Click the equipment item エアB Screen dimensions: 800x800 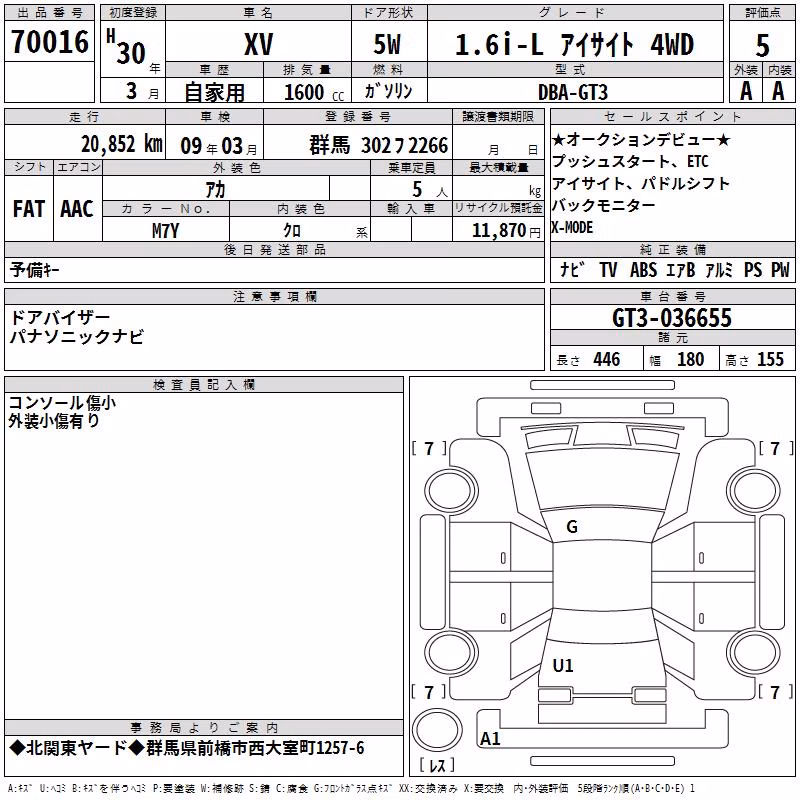tap(681, 269)
